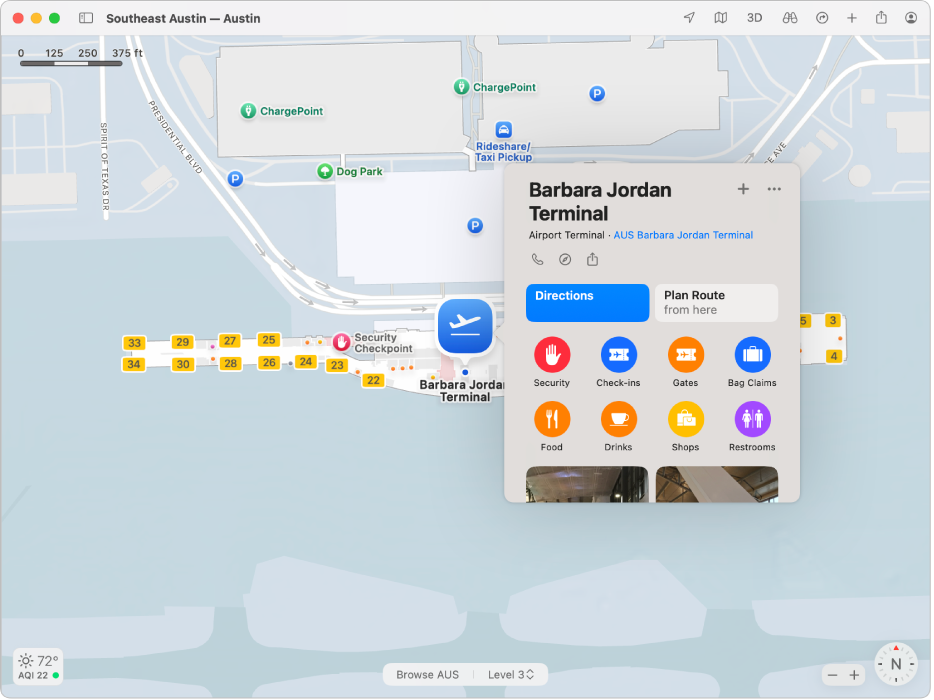Browse the Bag Claims category
The width and height of the screenshot is (934, 700).
[x=752, y=362]
